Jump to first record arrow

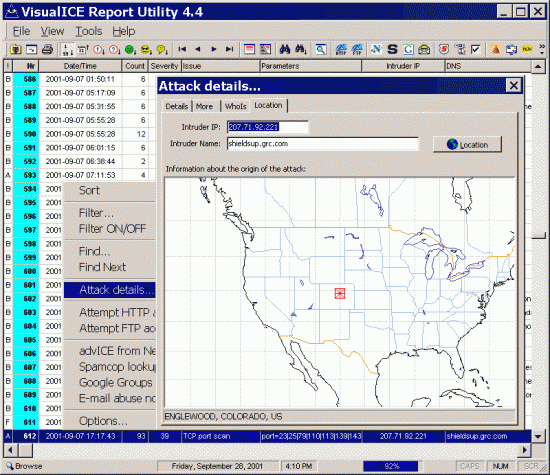(x=182, y=49)
